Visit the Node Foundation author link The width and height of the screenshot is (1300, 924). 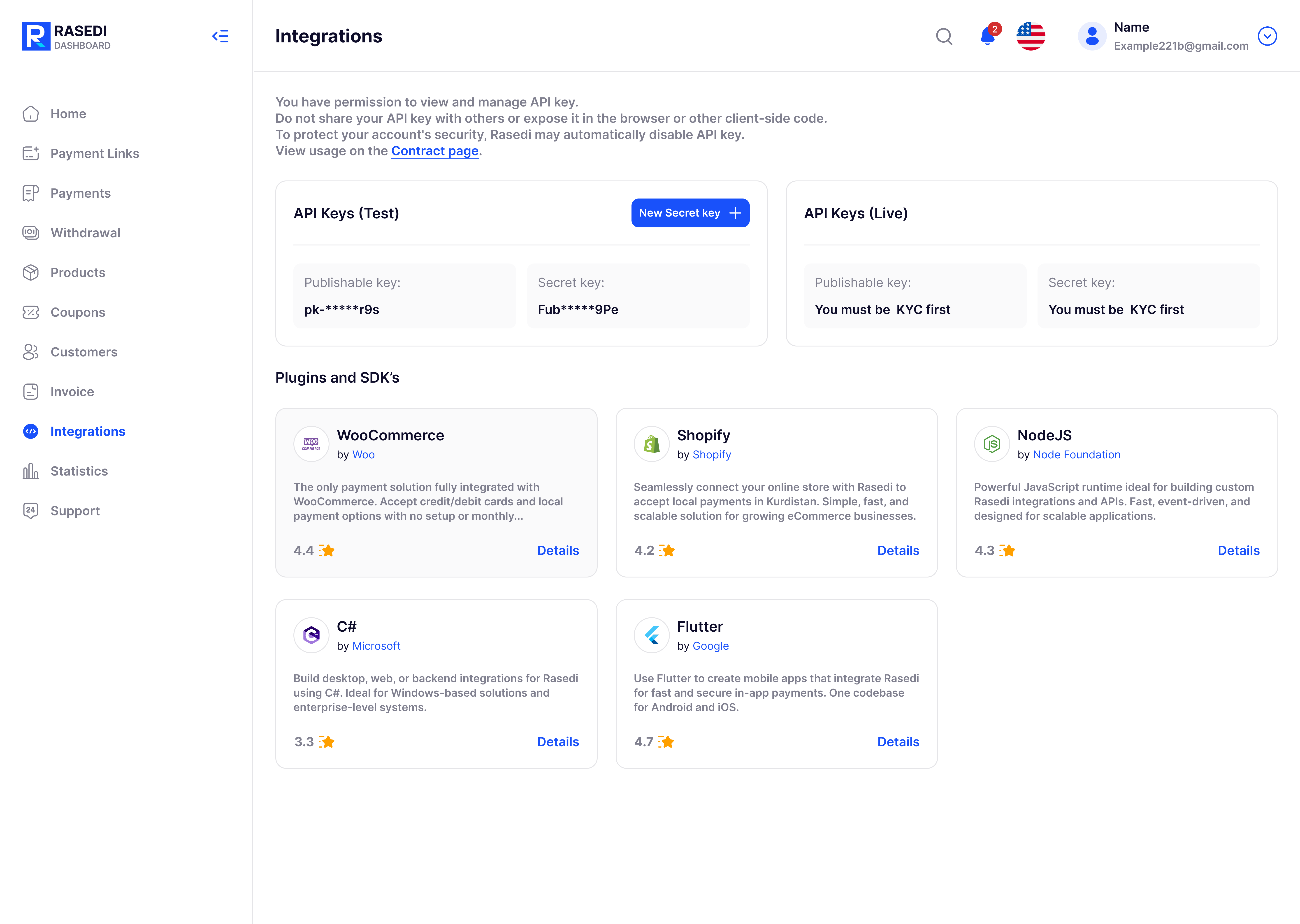pos(1076,455)
